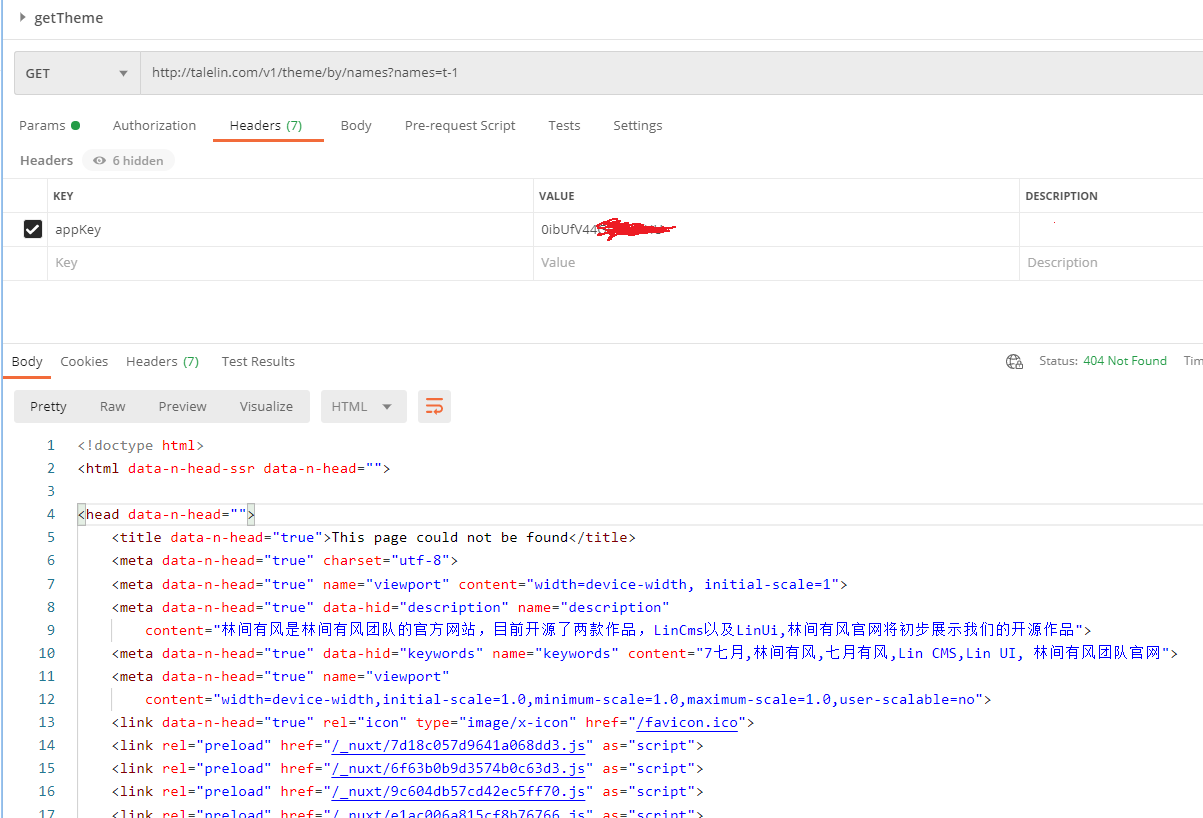Open the GET method dropdown
Screen dimensions: 1203x818
point(77,73)
